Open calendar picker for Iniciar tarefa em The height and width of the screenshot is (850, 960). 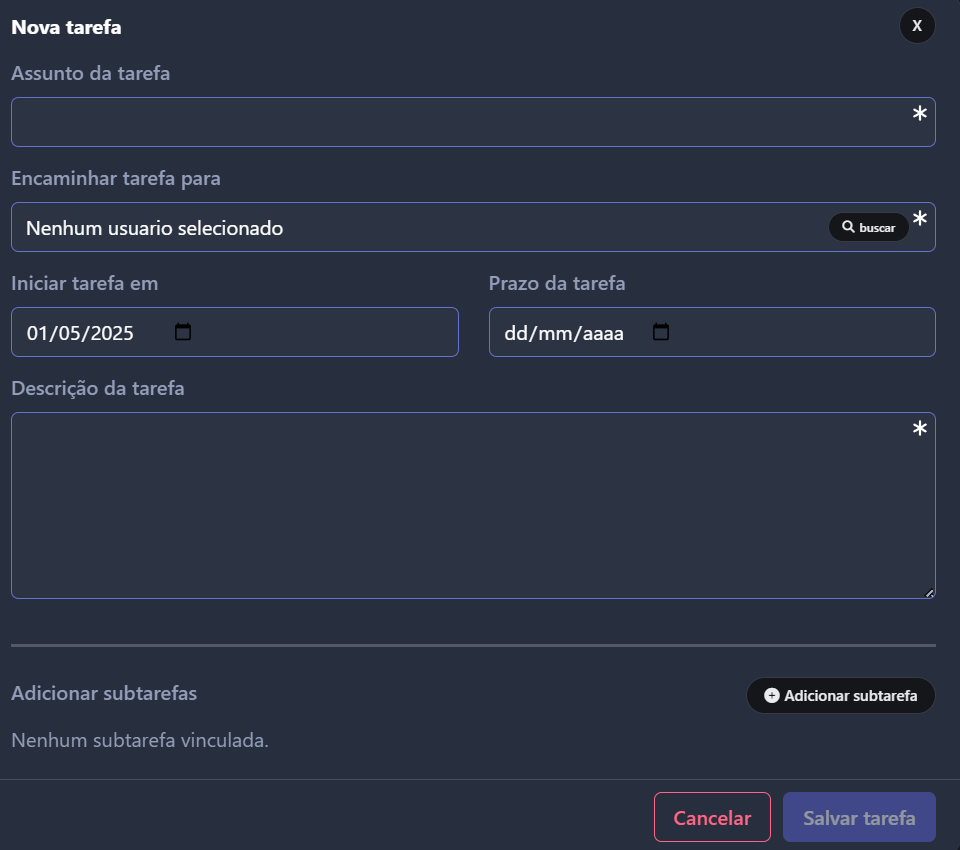182,332
